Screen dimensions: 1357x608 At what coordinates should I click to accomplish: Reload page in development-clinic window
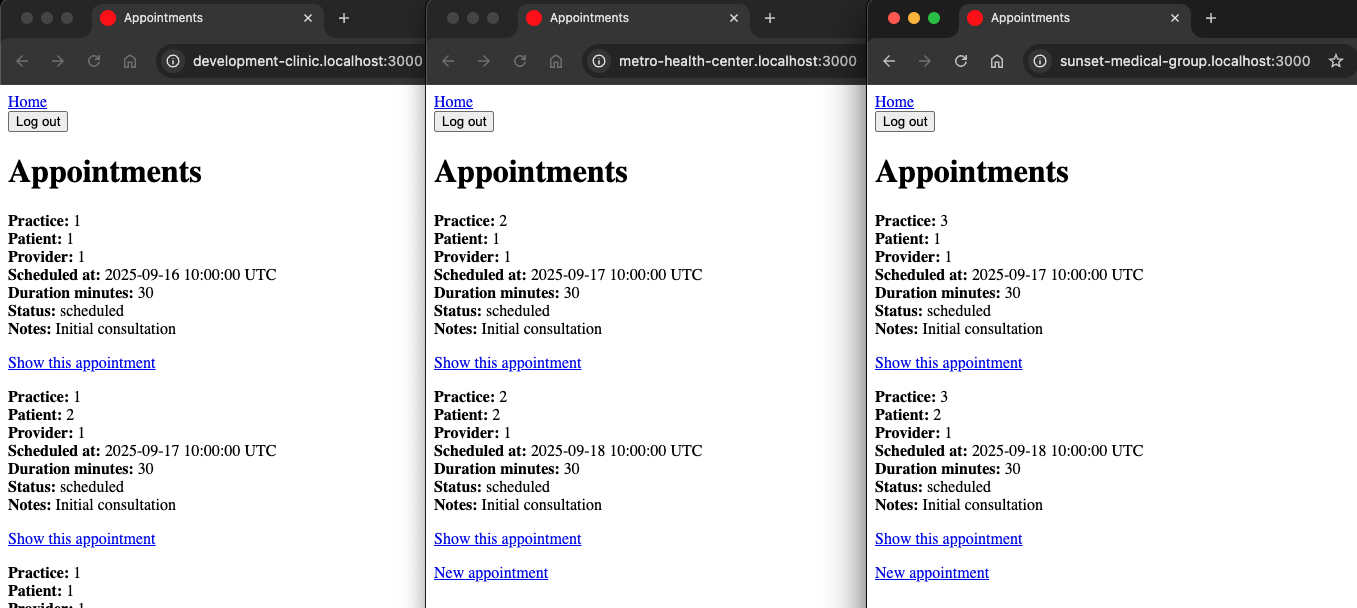click(94, 61)
